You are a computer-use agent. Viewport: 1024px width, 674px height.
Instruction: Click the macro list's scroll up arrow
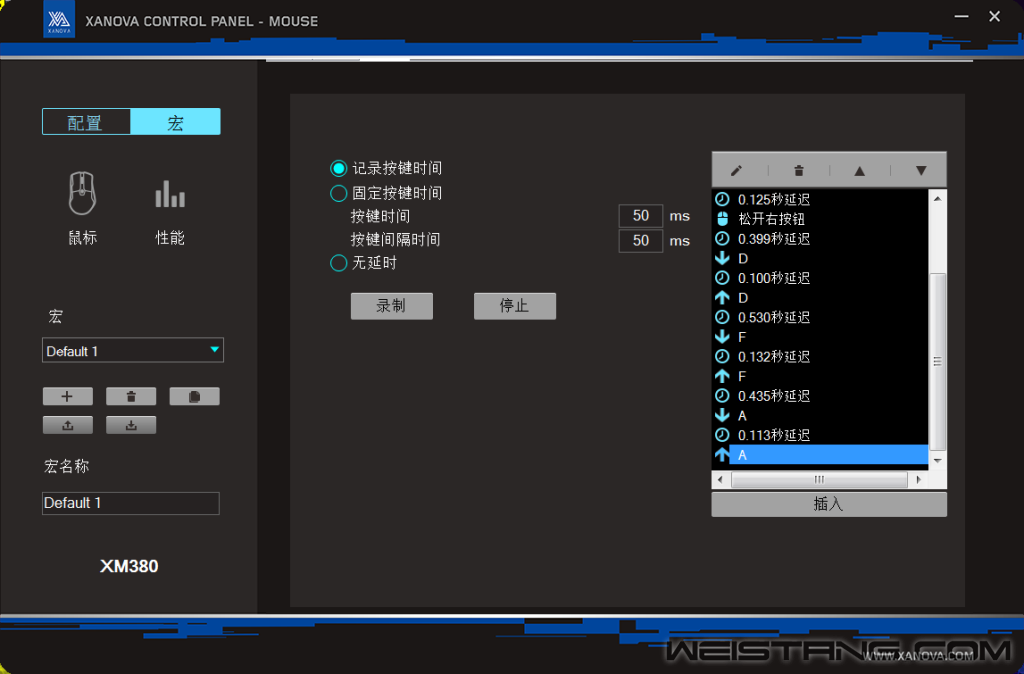tap(938, 198)
